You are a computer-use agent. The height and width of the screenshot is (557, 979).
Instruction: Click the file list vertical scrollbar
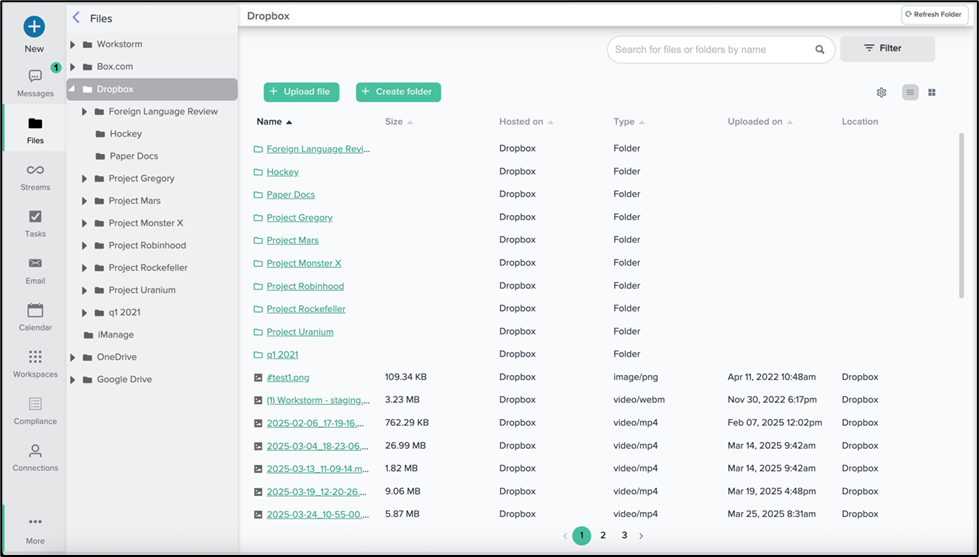[x=962, y=215]
